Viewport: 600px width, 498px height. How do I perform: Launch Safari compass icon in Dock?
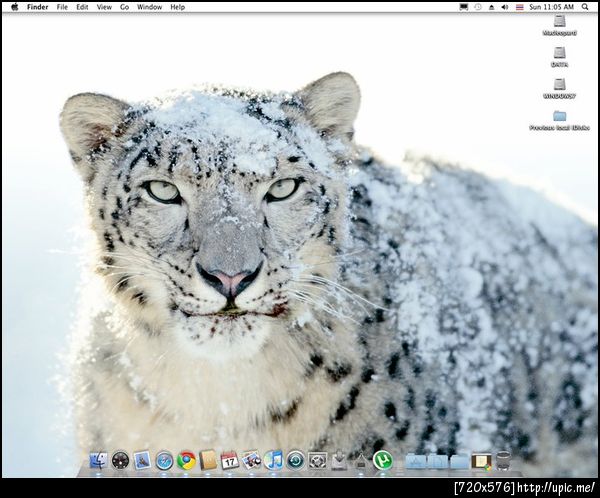click(164, 460)
